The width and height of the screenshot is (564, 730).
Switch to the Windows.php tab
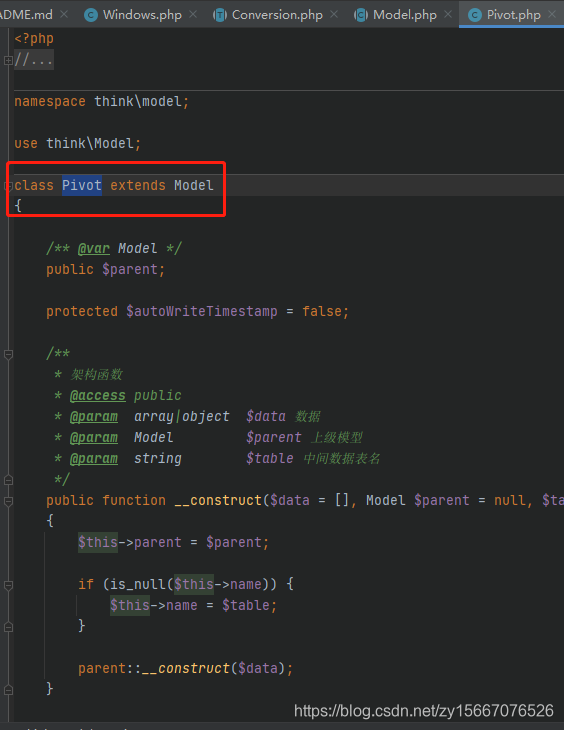[x=142, y=15]
